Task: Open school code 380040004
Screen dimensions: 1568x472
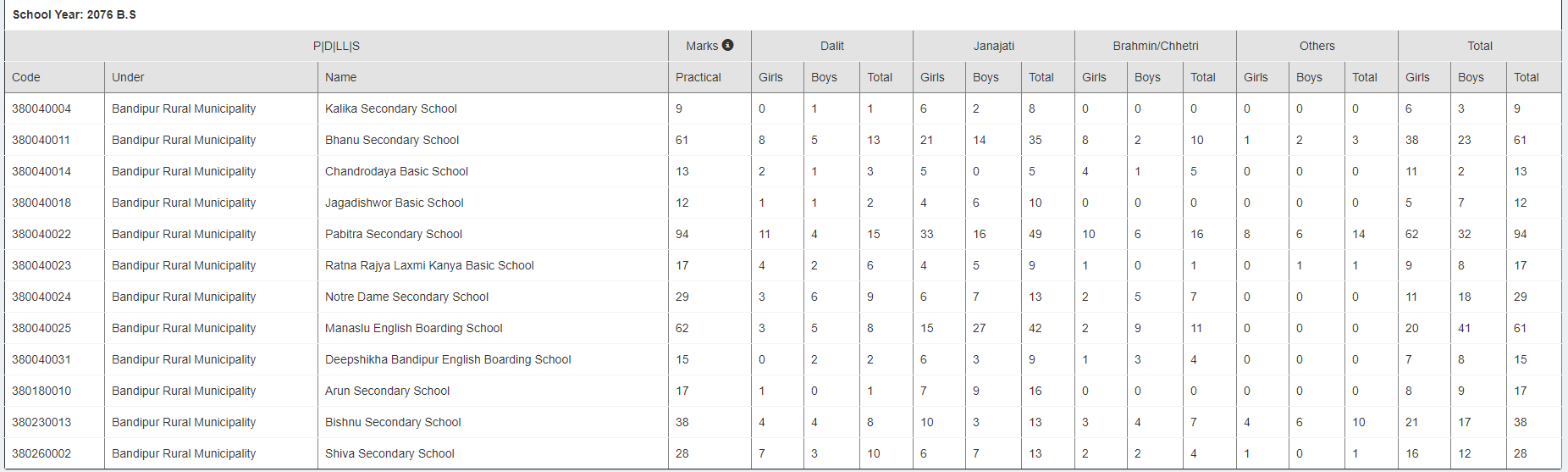Action: pyautogui.click(x=41, y=108)
